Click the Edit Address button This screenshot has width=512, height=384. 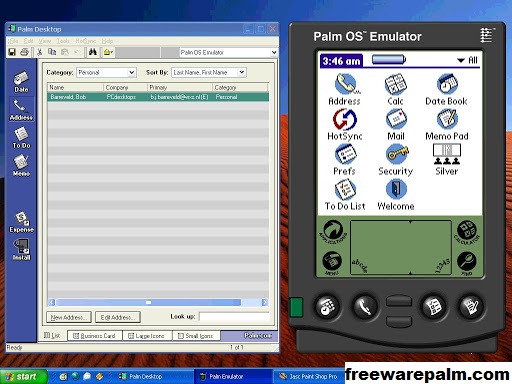(x=118, y=317)
